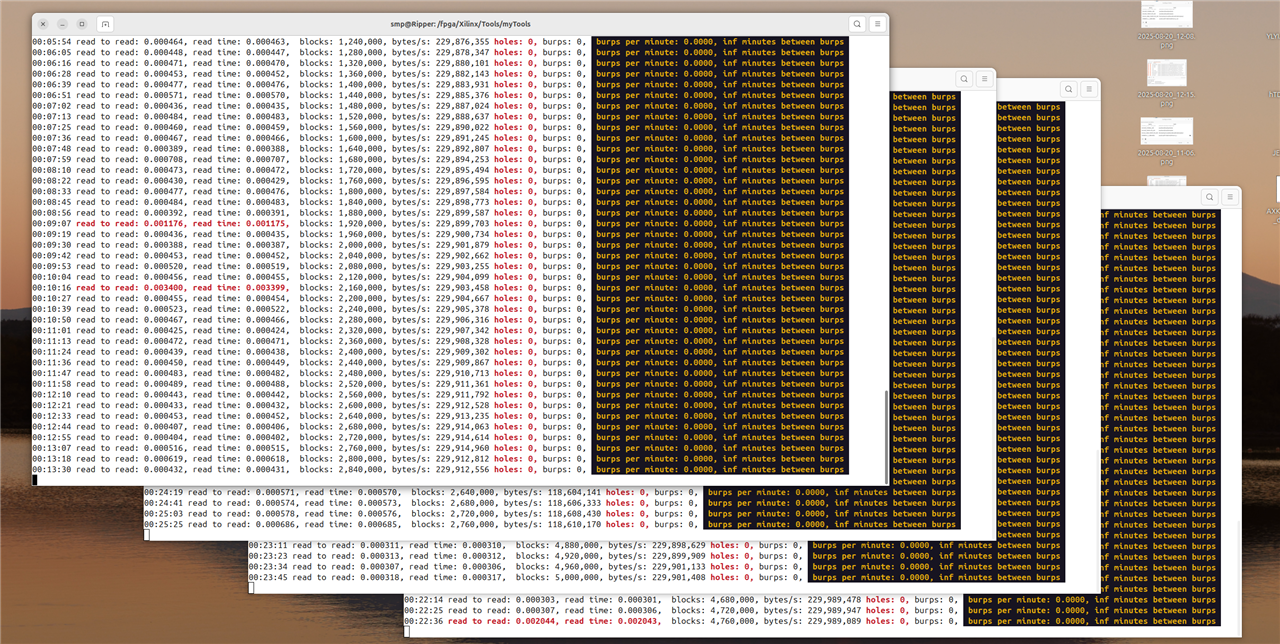The image size is (1280, 644).
Task: Click the read time 0.000707 in the 00:07:59 row
Action: point(267,160)
